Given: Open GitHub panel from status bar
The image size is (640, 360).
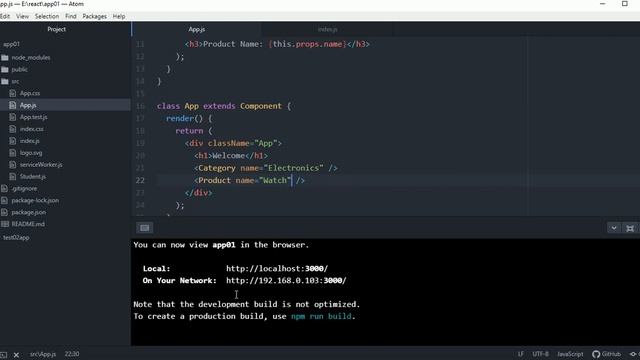Looking at the screenshot, I should coord(607,354).
